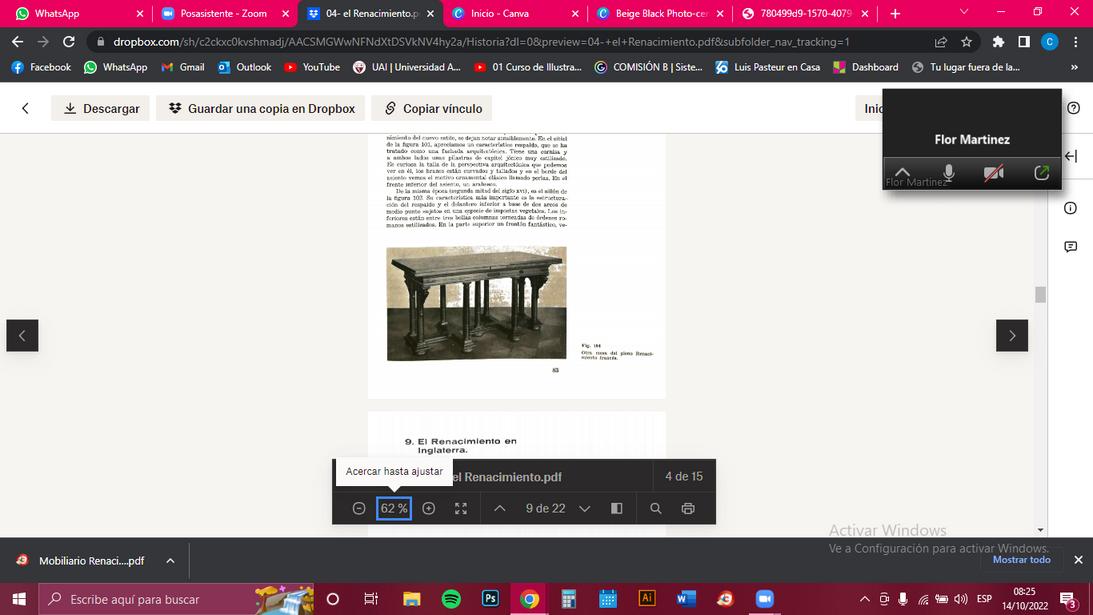The image size is (1093, 615).
Task: Open Luis Pasteur en Casa bookmark
Action: tap(767, 67)
